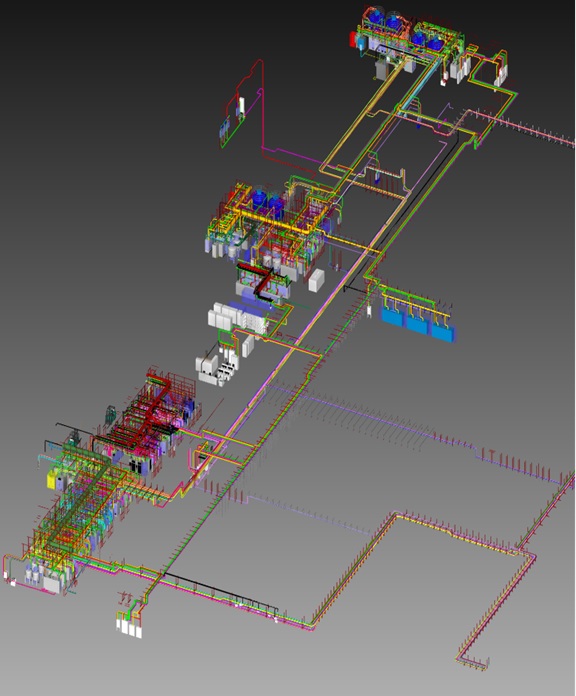Screen dimensions: 576x696
Task: Select the row of white cabinets mid-model
Action: [238, 318]
